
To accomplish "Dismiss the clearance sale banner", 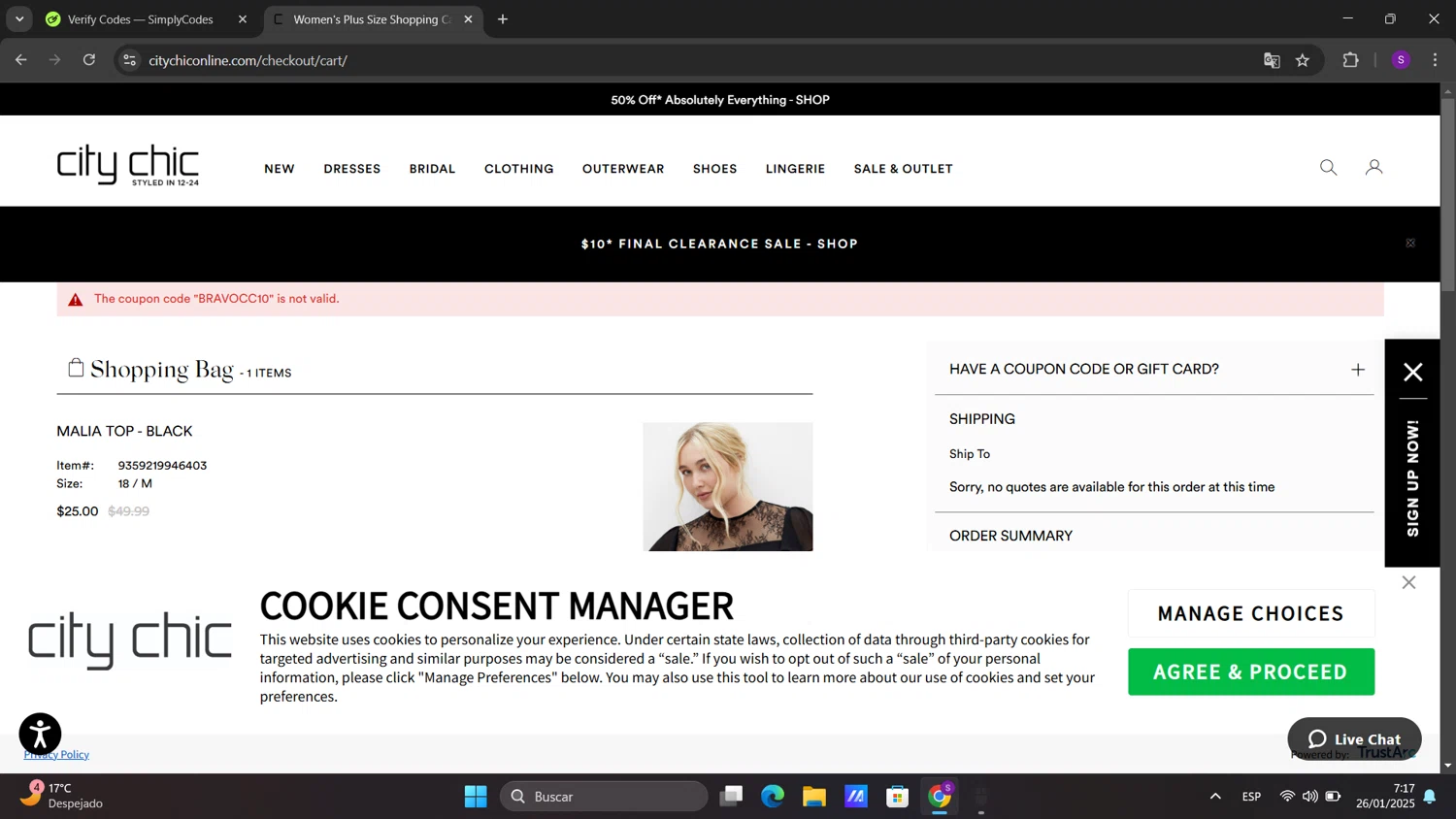I will [1410, 244].
